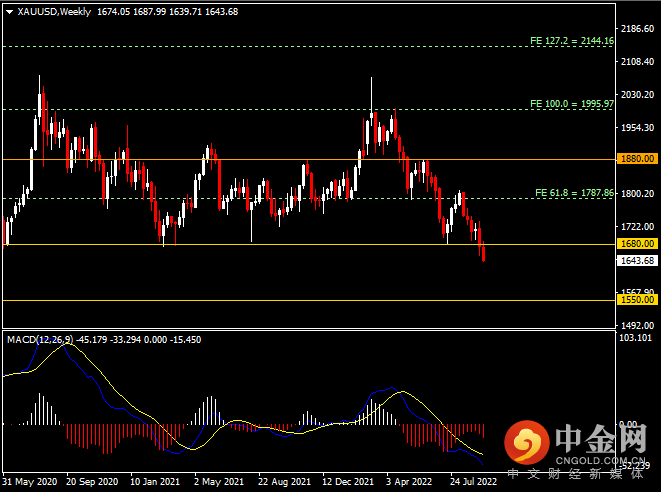Click the 2 May 2021 date marker
Screen dimensions: 661x492
click(x=219, y=481)
